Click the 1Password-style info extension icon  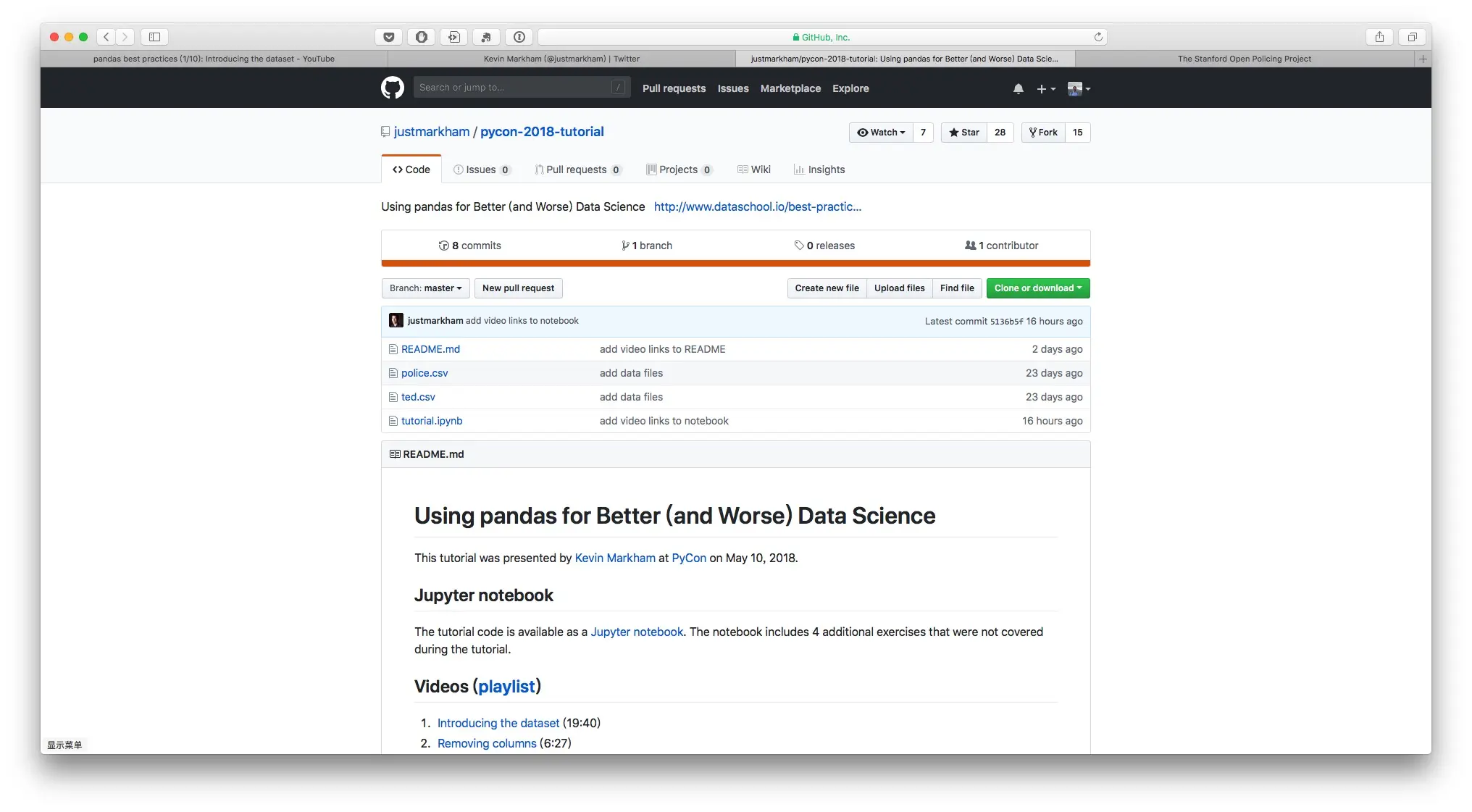coord(519,37)
